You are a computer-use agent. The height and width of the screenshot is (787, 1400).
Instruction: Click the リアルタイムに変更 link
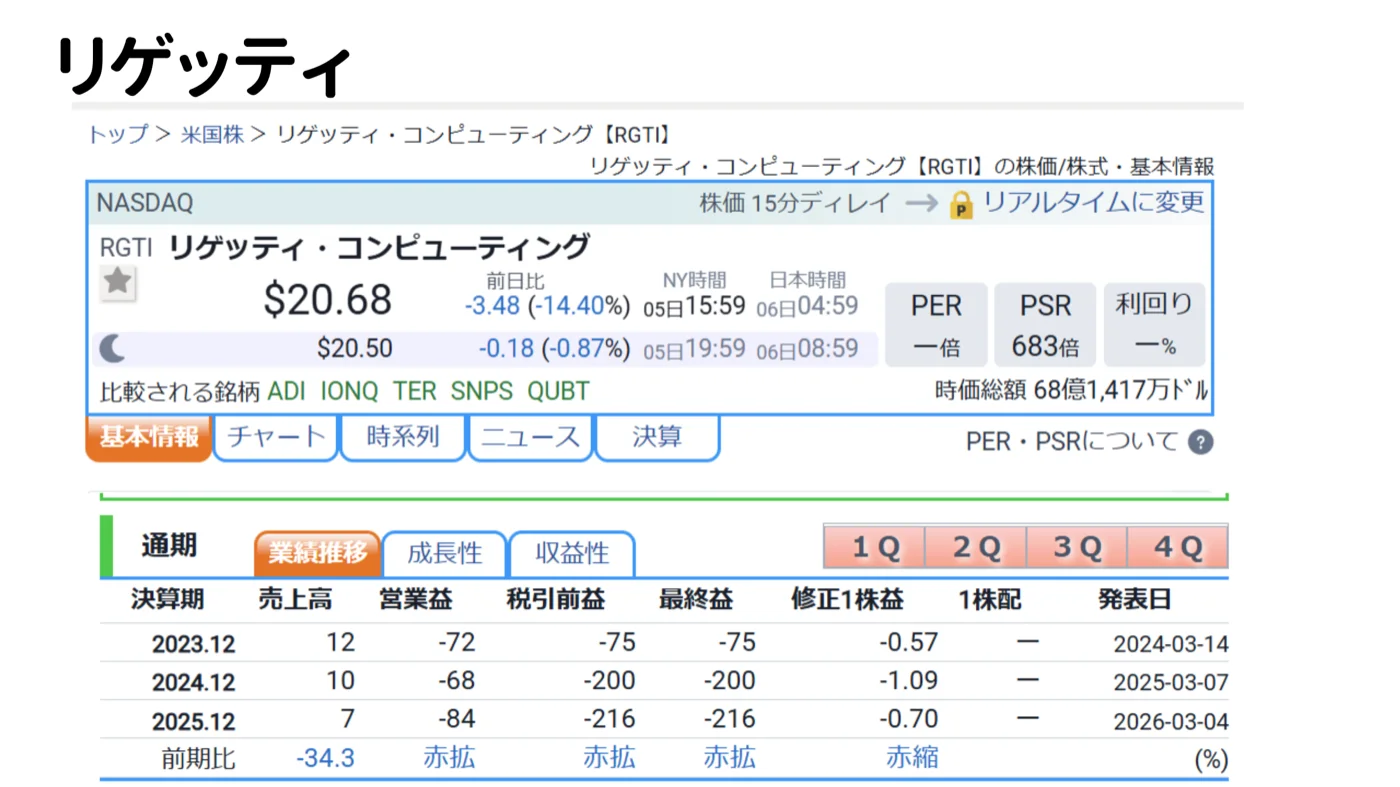pos(1093,203)
